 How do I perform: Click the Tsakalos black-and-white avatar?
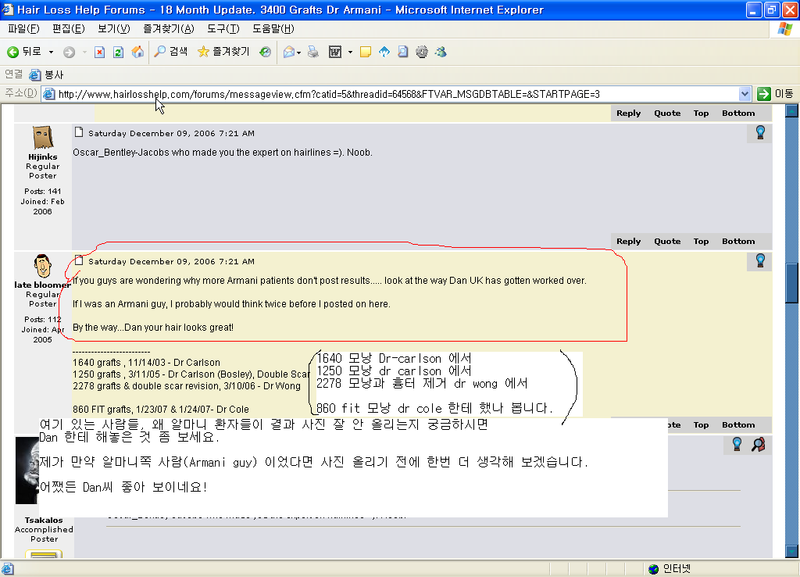pos(27,470)
